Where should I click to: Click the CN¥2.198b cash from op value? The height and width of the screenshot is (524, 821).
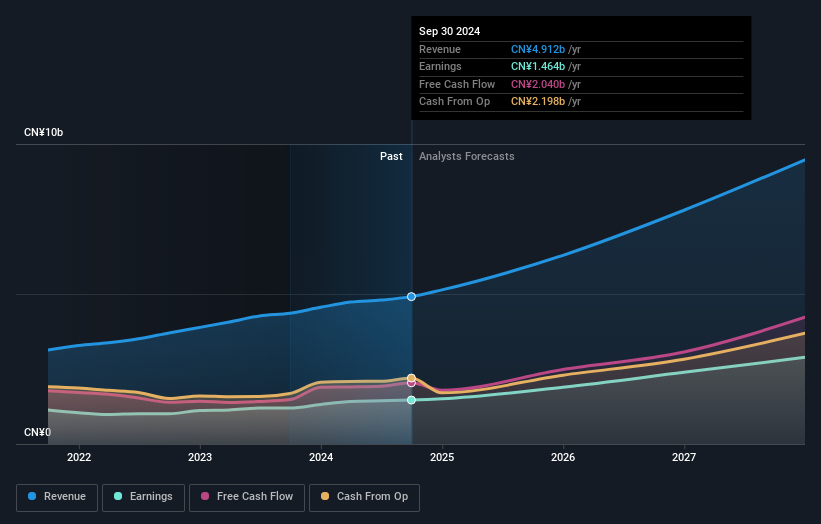coord(538,102)
